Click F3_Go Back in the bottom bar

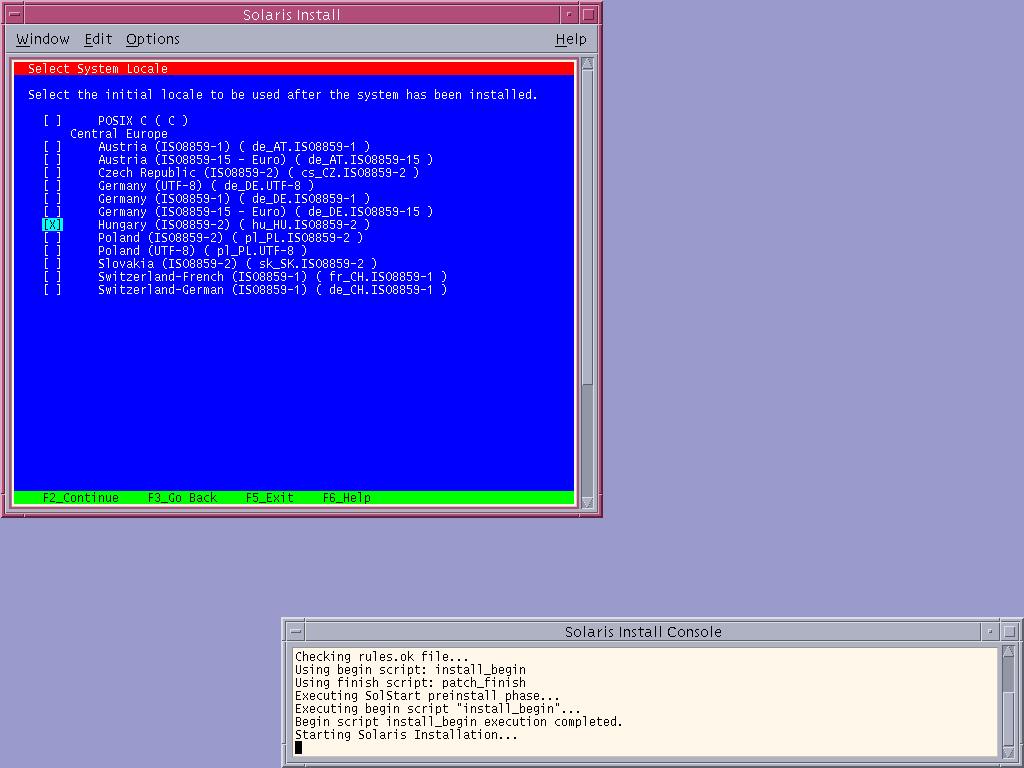182,498
